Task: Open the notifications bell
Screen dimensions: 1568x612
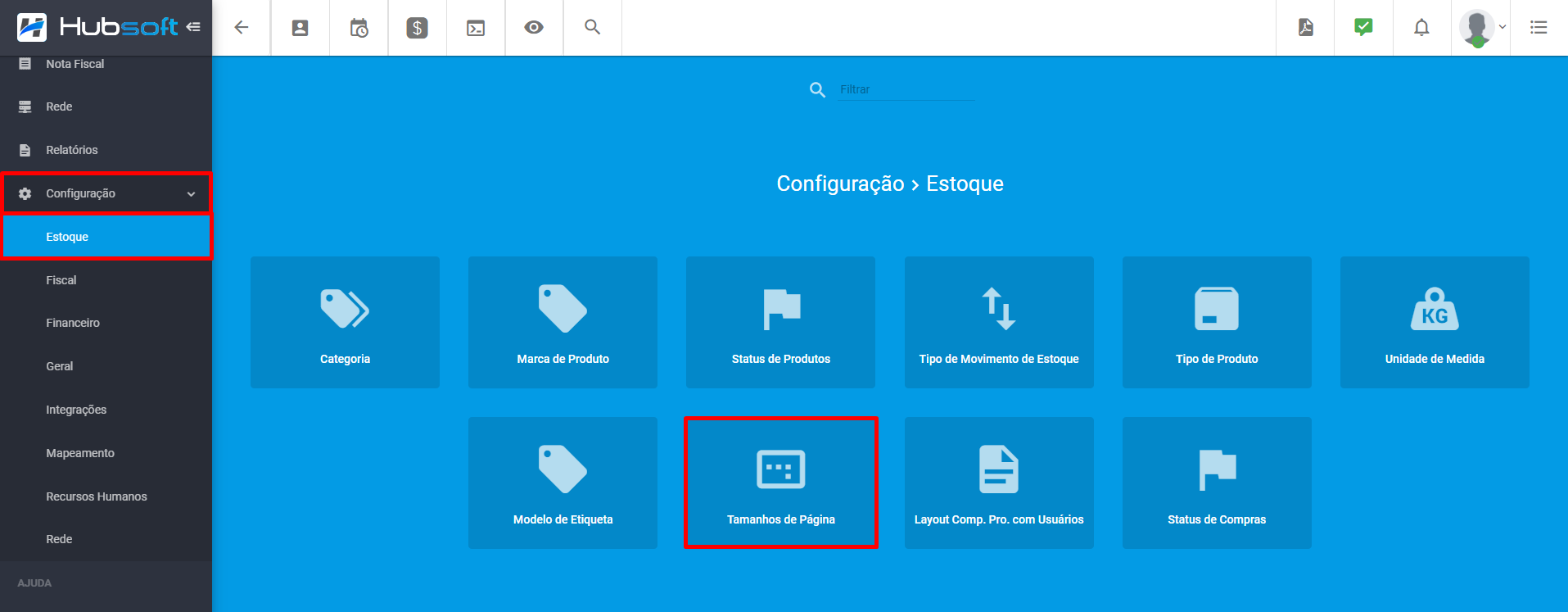Action: point(1422,27)
